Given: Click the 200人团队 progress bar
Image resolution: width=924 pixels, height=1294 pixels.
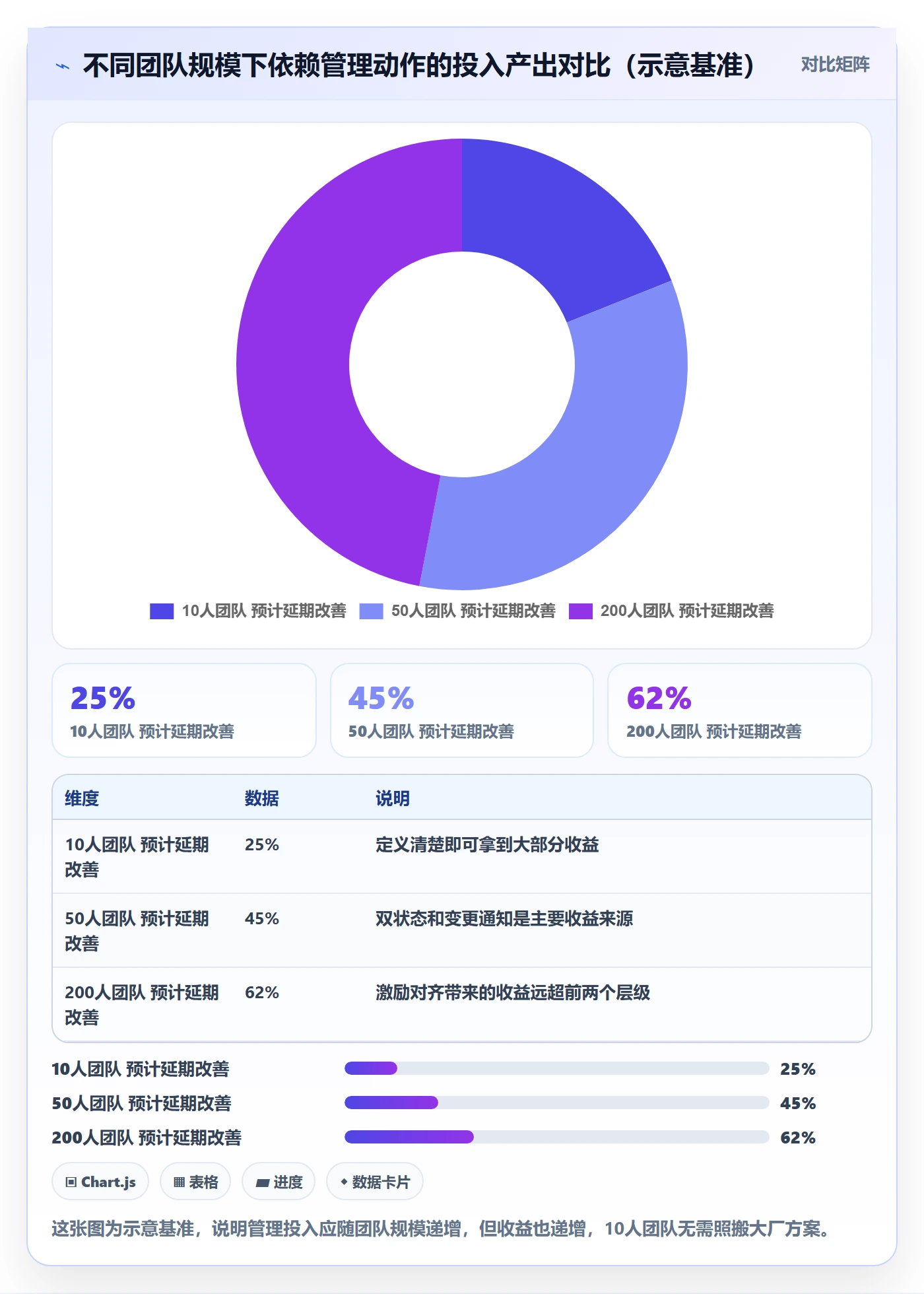Looking at the screenshot, I should pos(557,1137).
